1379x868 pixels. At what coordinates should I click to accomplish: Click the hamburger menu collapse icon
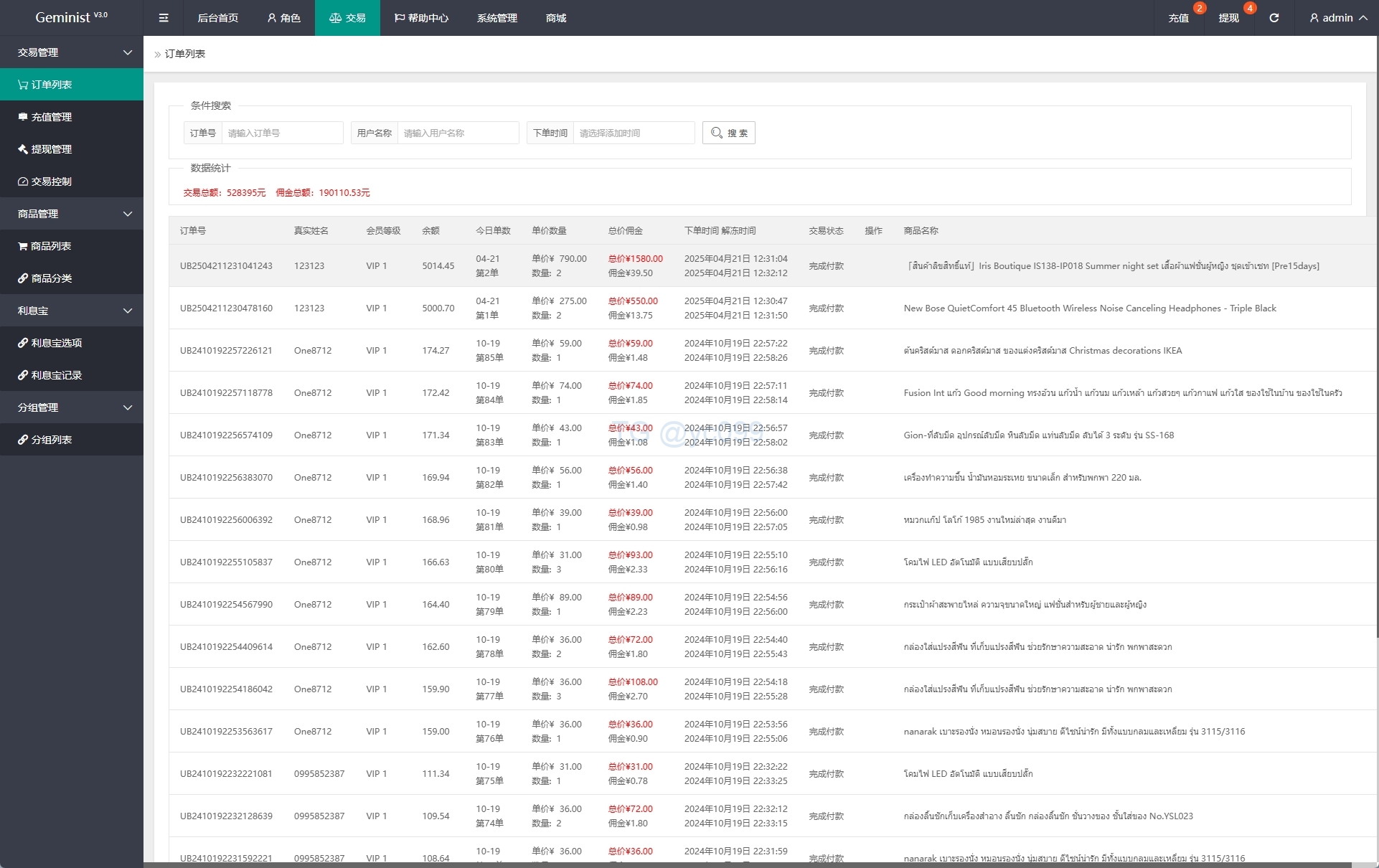coord(164,18)
